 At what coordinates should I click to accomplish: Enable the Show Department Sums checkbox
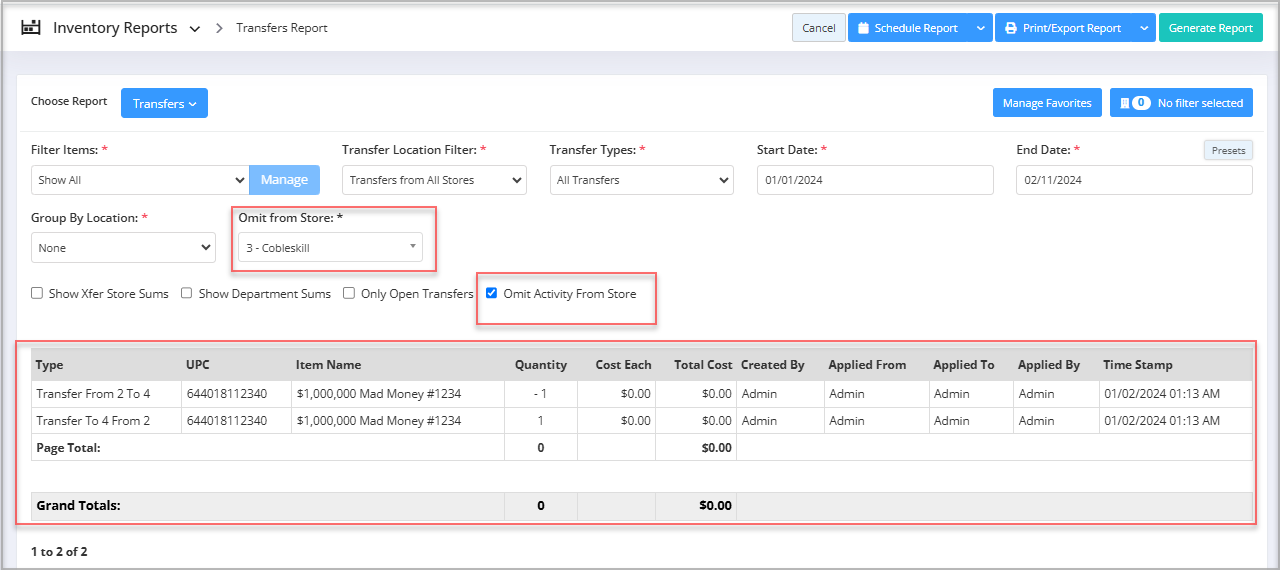point(187,293)
